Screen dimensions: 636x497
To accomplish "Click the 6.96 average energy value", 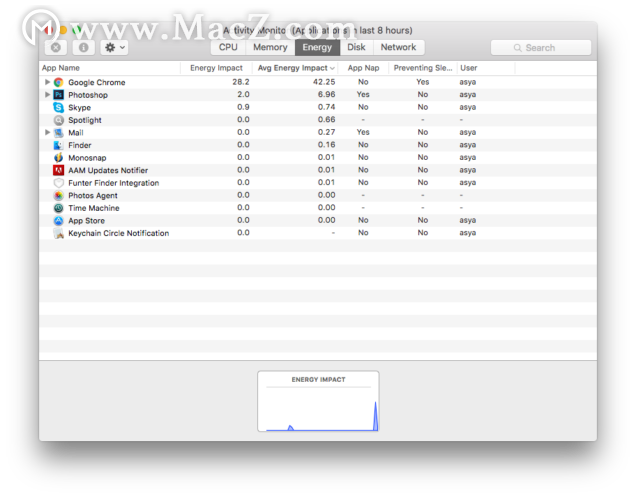I will (327, 95).
